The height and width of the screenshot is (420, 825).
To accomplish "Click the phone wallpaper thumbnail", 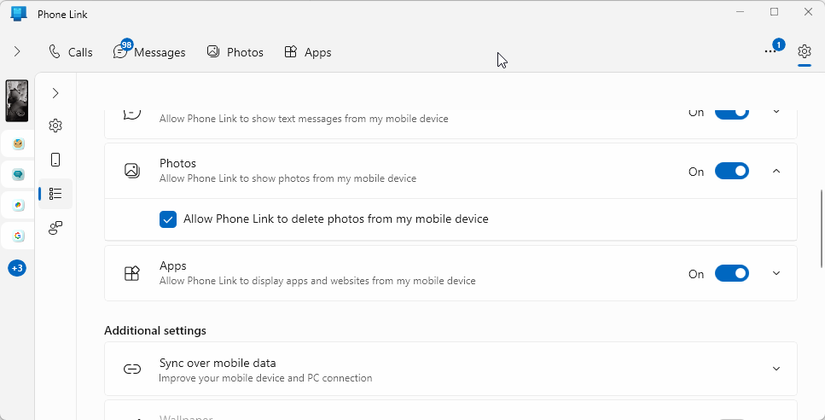I will [x=17, y=100].
